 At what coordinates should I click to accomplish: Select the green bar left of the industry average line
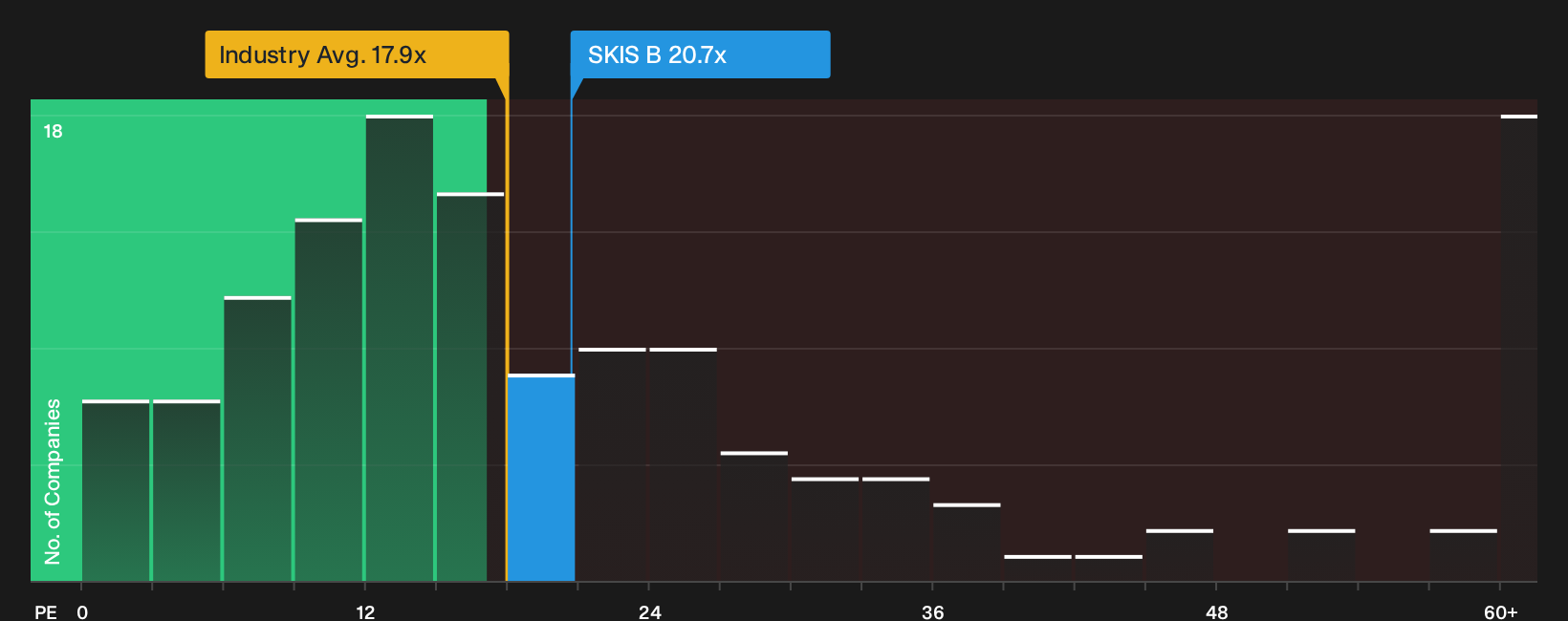pos(470,387)
